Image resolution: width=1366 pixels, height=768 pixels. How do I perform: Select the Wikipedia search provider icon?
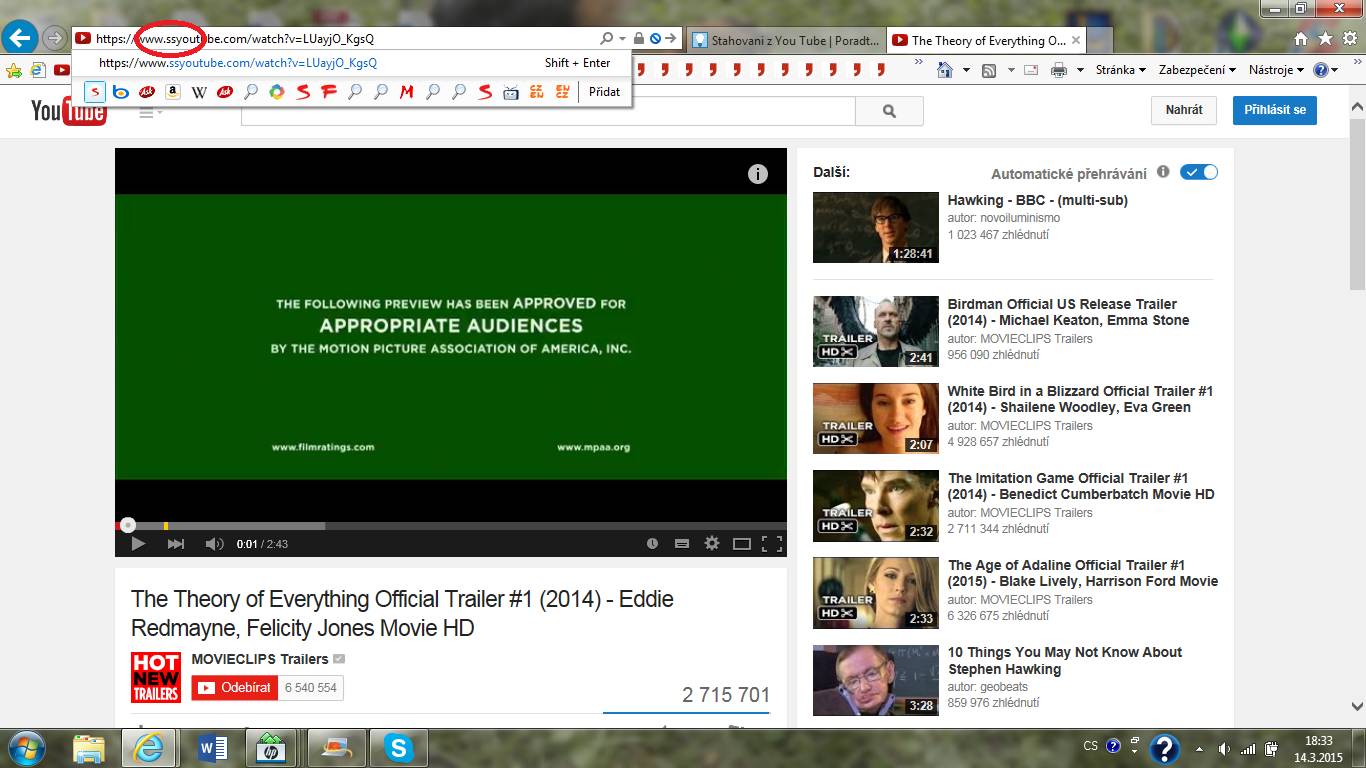pos(199,92)
